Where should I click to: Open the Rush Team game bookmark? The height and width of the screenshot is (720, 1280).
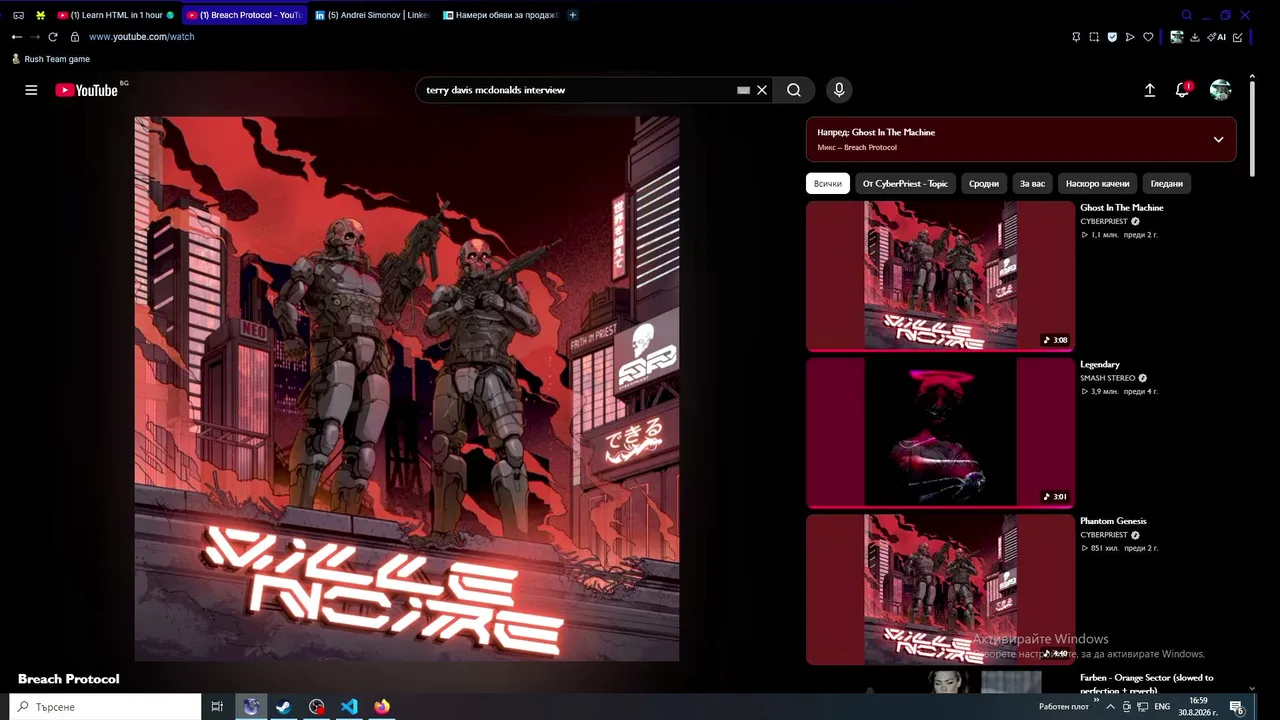click(50, 59)
